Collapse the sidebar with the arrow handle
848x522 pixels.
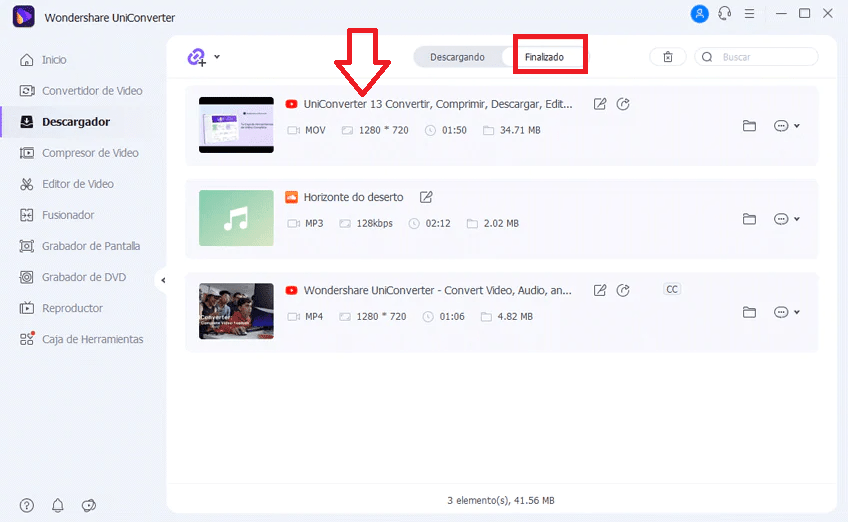tap(163, 280)
